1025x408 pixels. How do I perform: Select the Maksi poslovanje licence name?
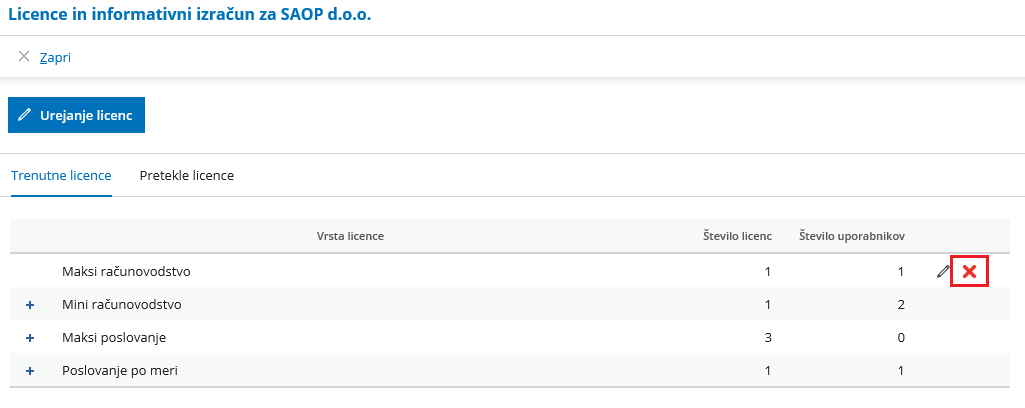pyautogui.click(x=114, y=338)
